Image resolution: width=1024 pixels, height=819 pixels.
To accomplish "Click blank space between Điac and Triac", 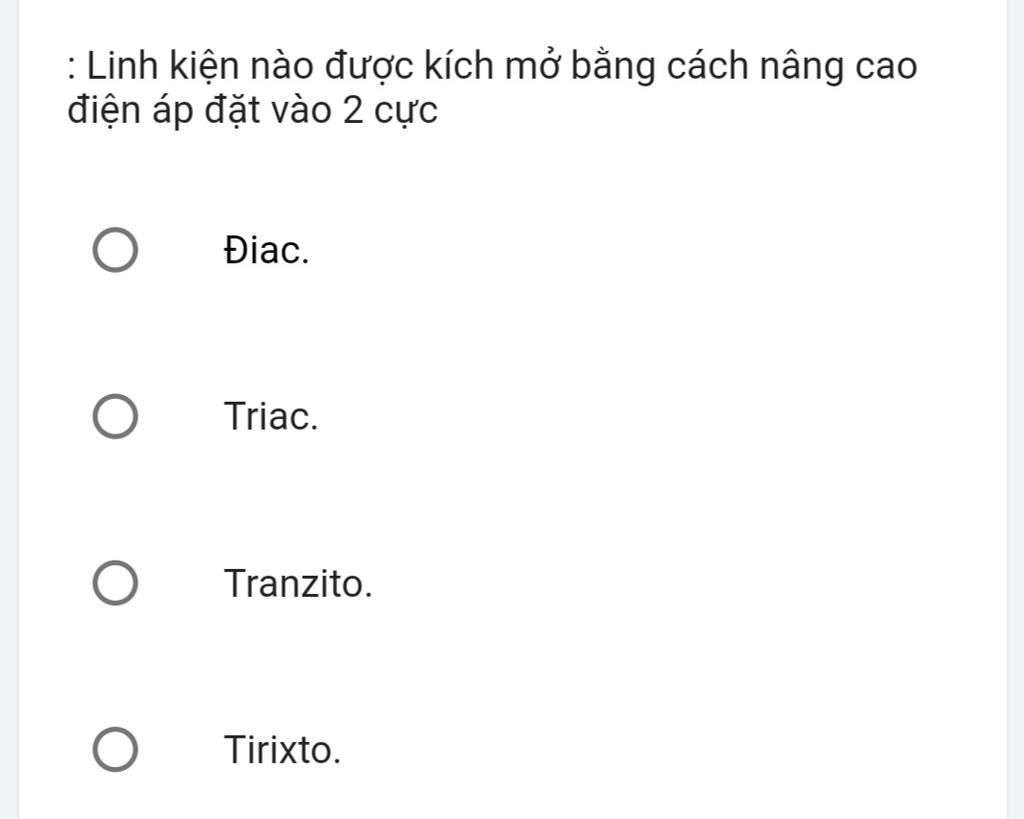I will [513, 333].
